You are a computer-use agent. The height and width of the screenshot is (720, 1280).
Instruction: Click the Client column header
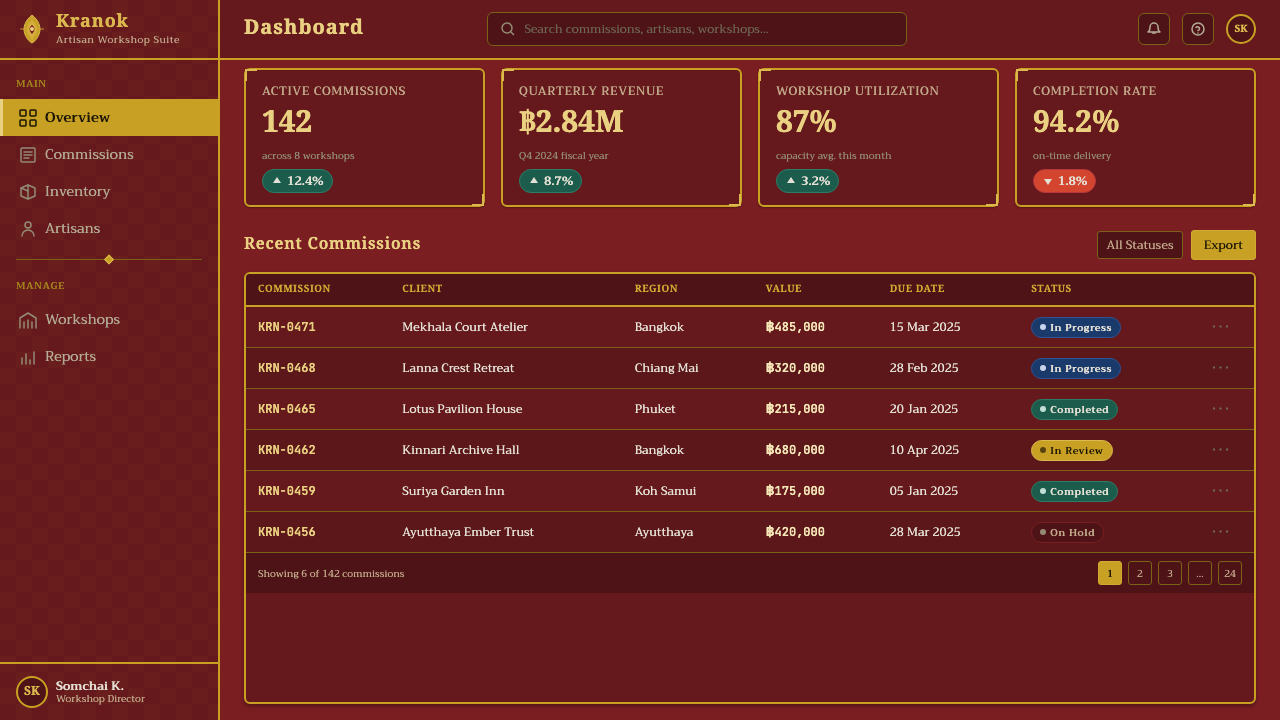tap(422, 289)
